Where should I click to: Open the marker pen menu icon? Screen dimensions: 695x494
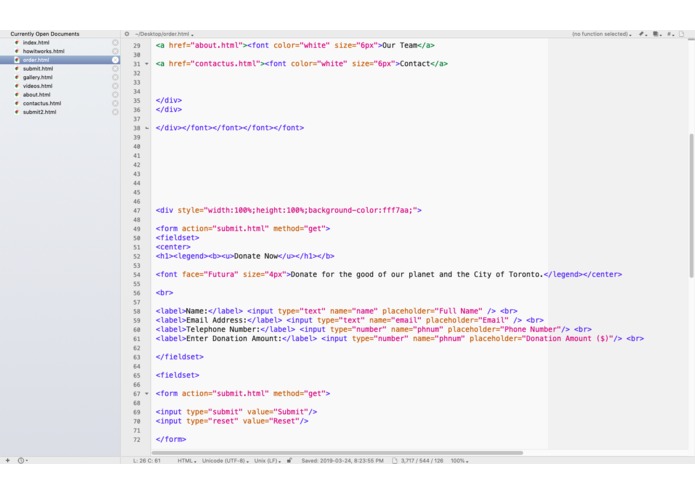click(643, 34)
